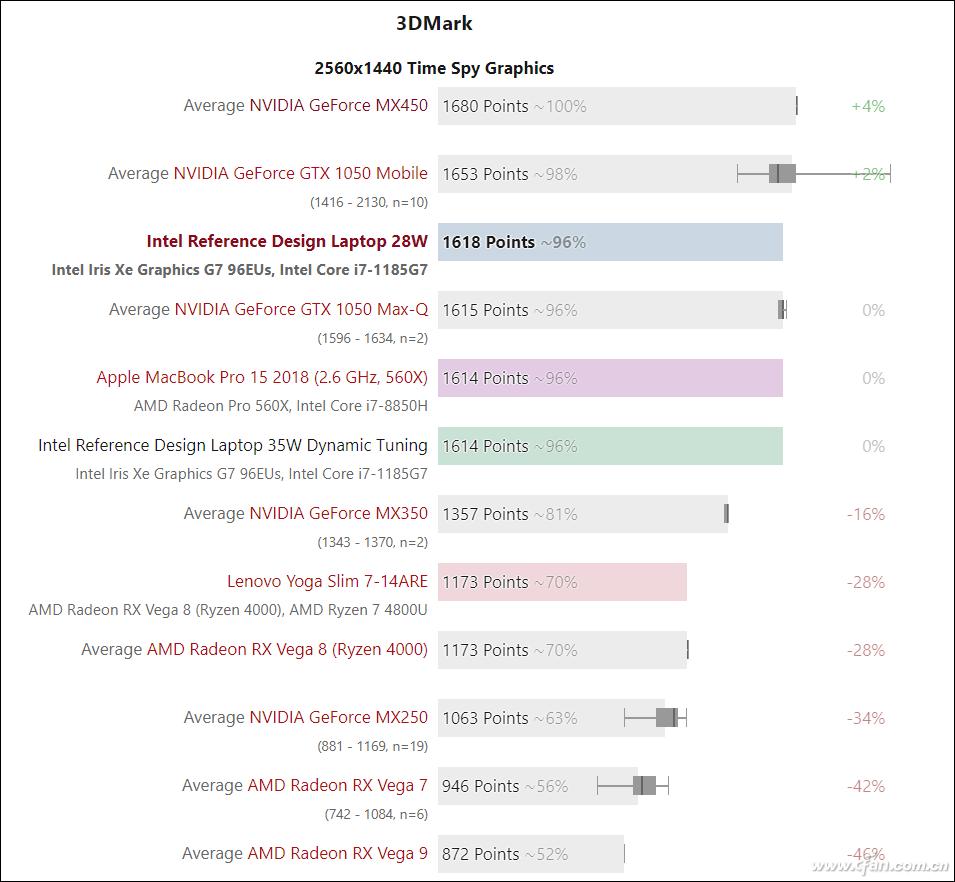Click the +4% difference value for MX450
This screenshot has height=882, width=955.
click(x=867, y=106)
